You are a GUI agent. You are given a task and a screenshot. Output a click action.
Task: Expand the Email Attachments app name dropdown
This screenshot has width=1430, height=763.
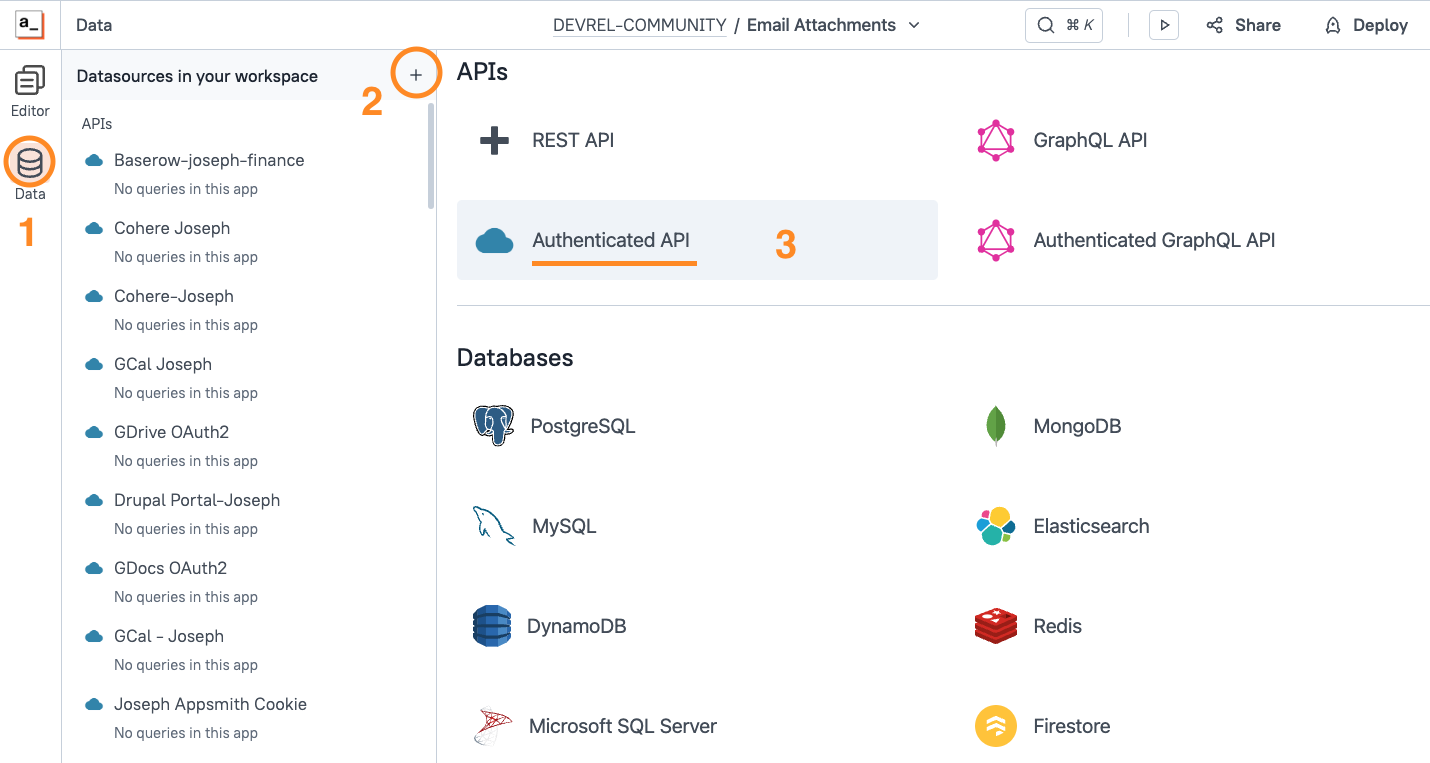[x=914, y=25]
